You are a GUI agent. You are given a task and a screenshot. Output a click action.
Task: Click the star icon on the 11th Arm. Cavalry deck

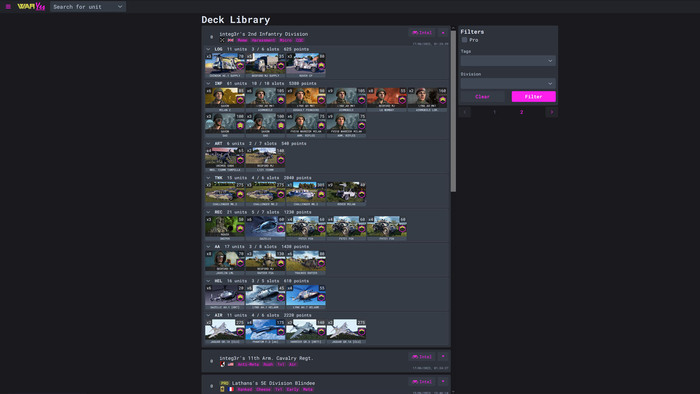[443, 357]
